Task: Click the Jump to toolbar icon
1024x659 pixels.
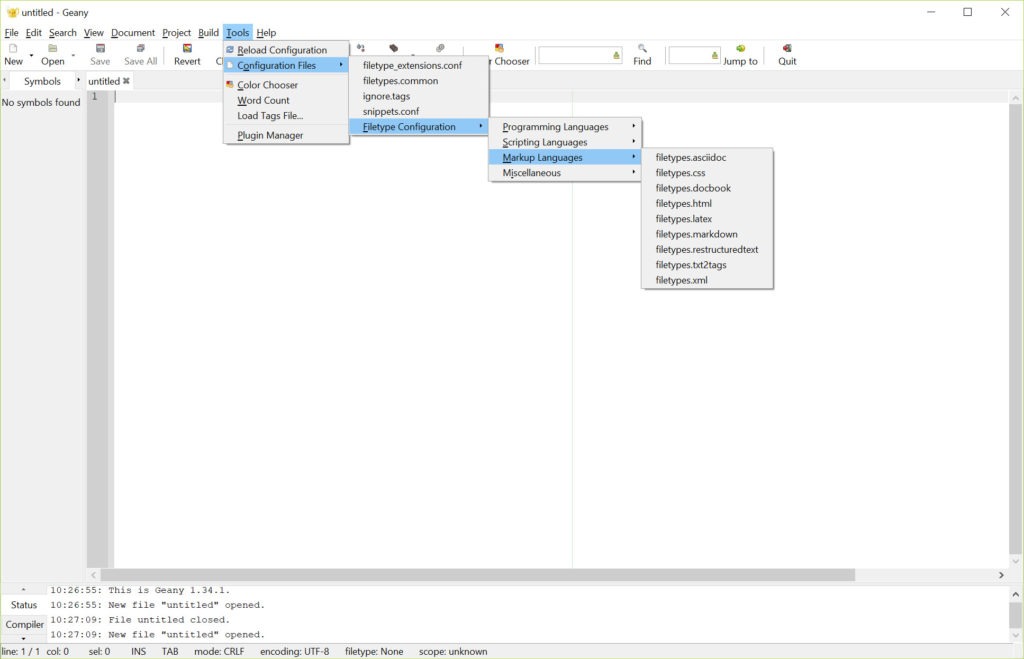Action: tap(740, 48)
